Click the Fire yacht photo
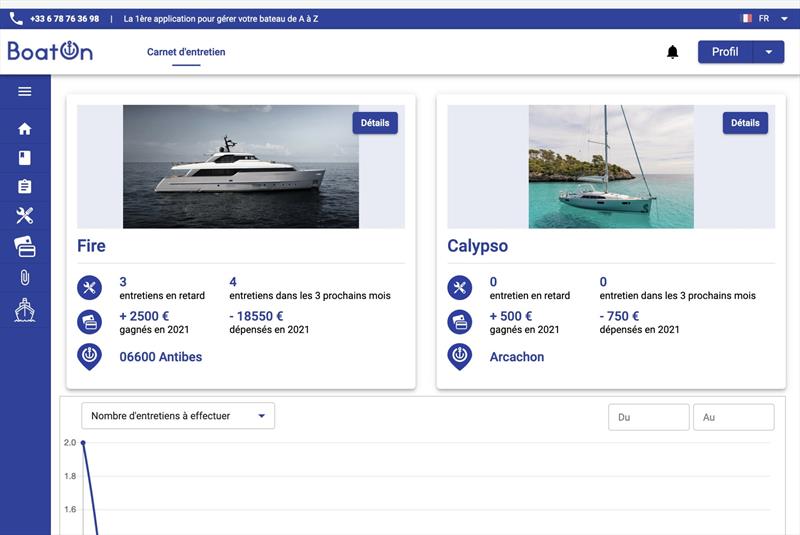This screenshot has height=535, width=800. click(241, 167)
